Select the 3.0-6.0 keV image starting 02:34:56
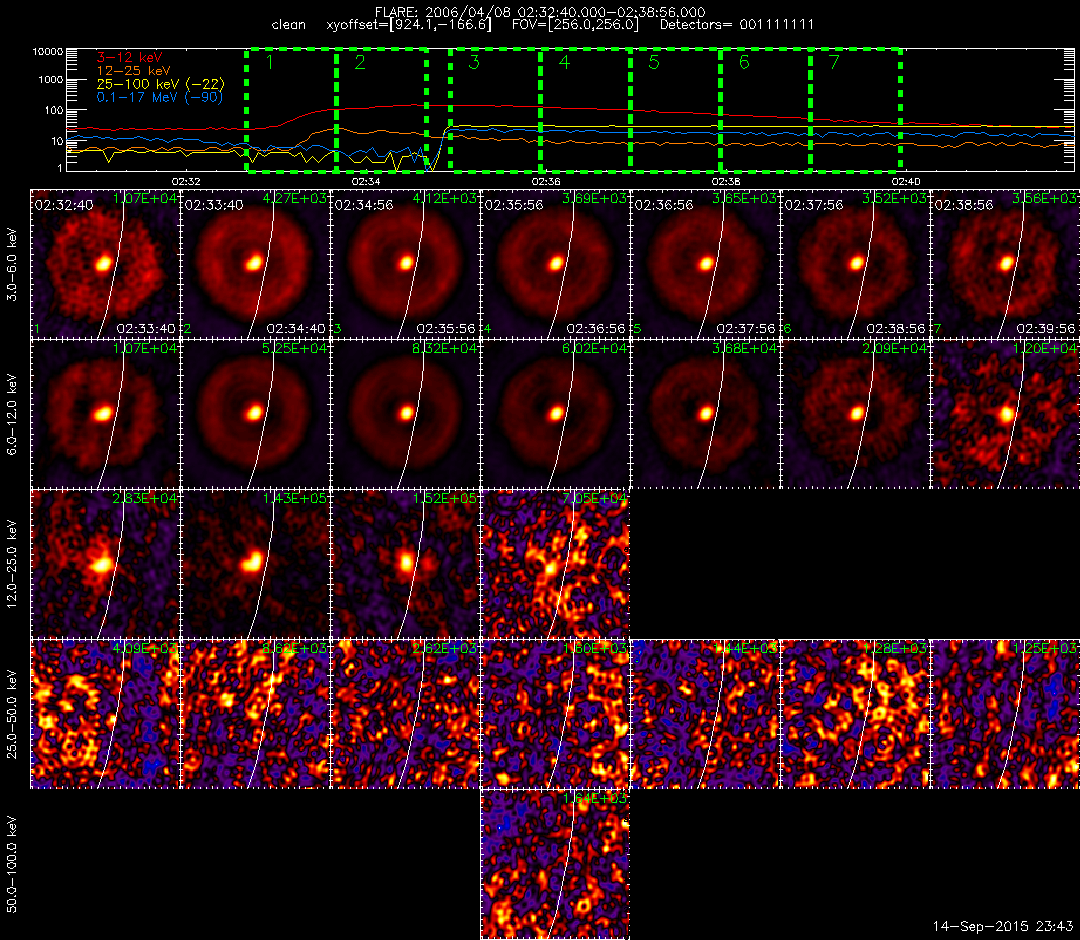Viewport: 1080px width, 940px height. coord(406,264)
